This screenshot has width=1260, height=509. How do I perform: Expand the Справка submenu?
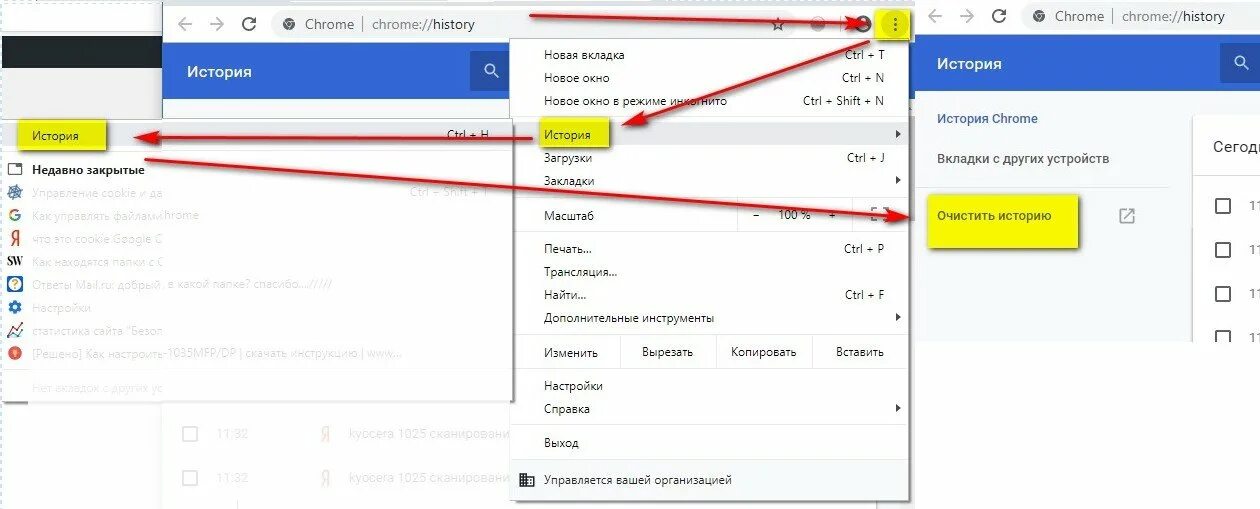tap(898, 409)
